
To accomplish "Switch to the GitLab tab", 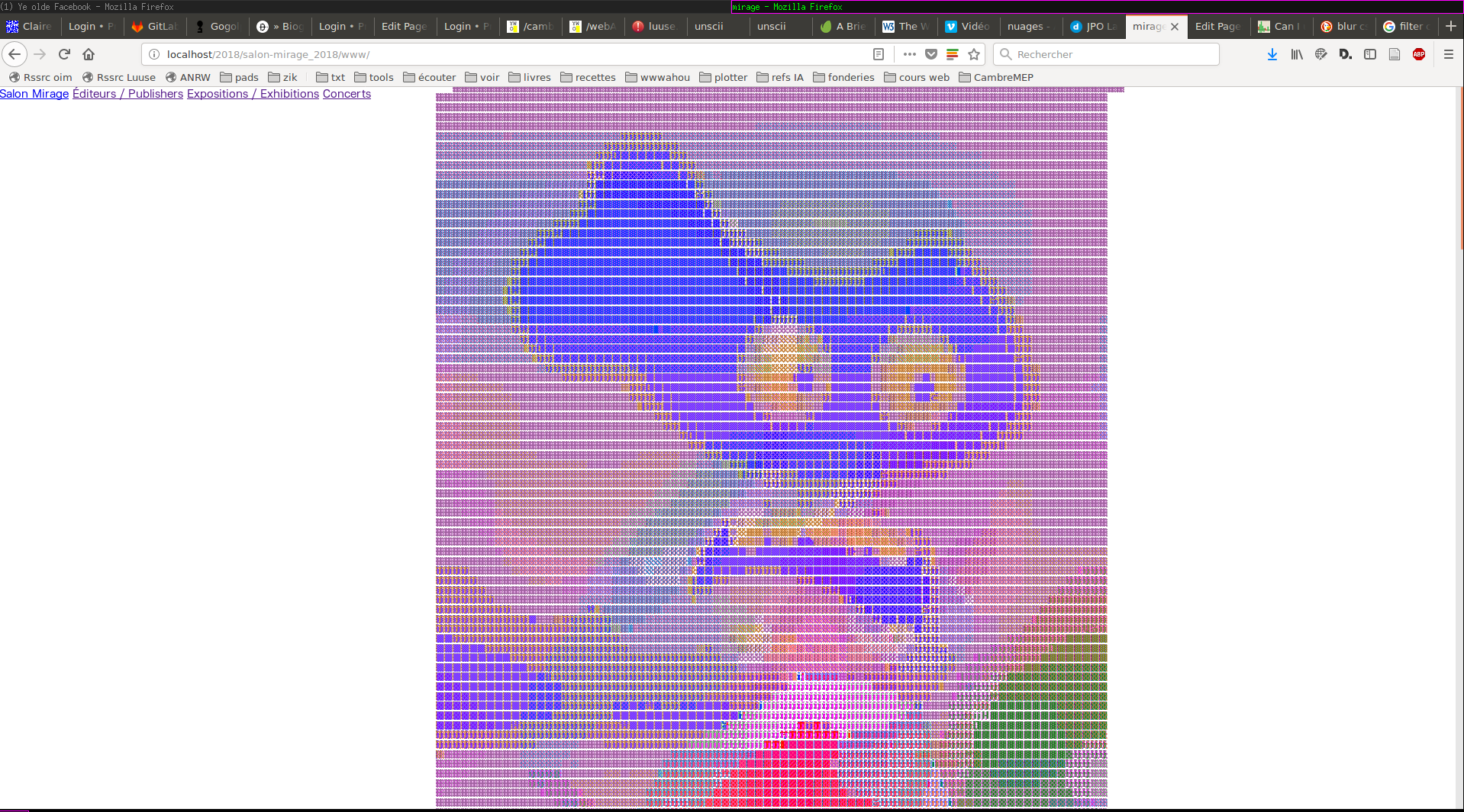I will click(155, 26).
